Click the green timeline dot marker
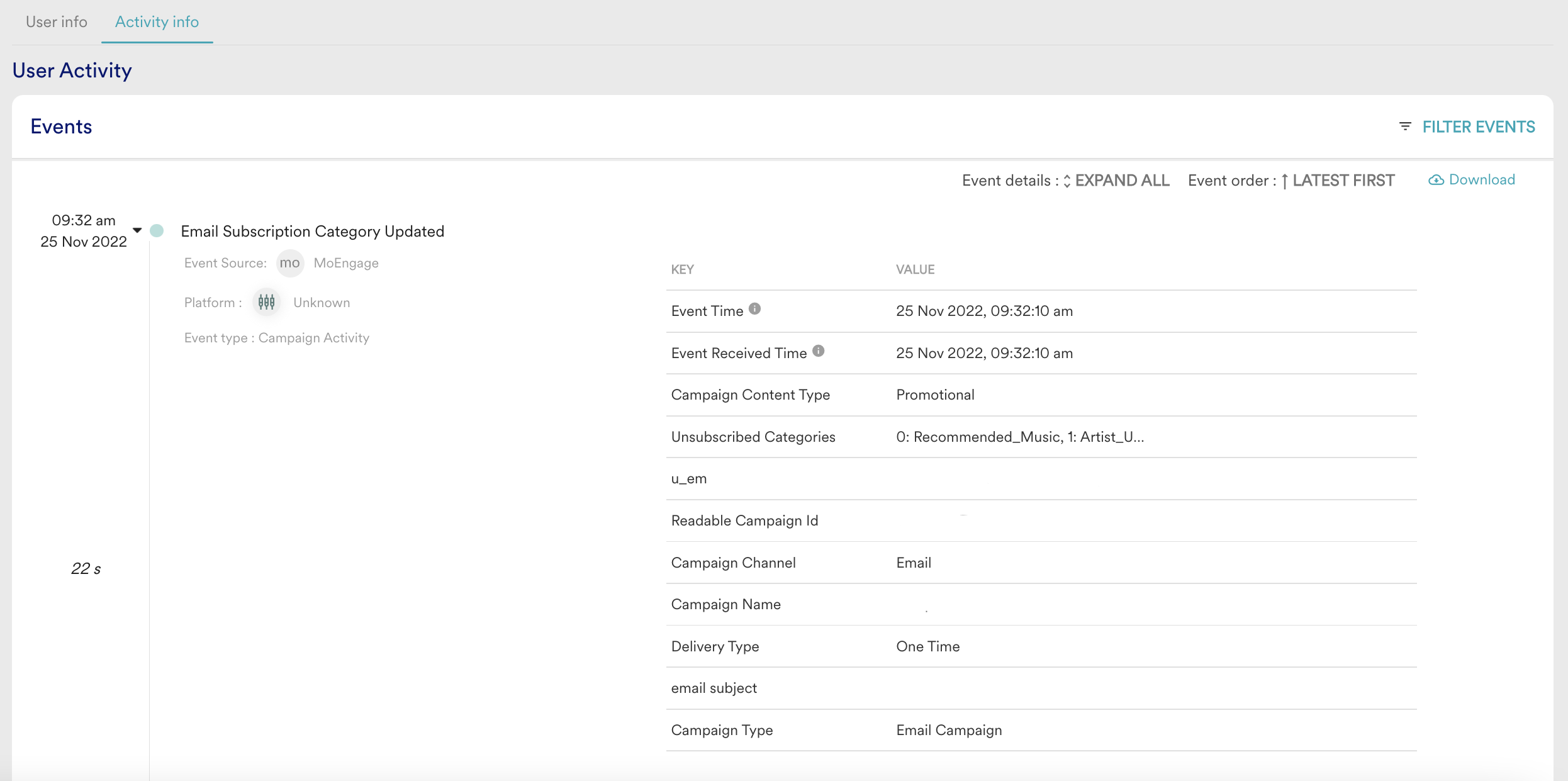Screen dimensions: 1568x781 (x=157, y=231)
